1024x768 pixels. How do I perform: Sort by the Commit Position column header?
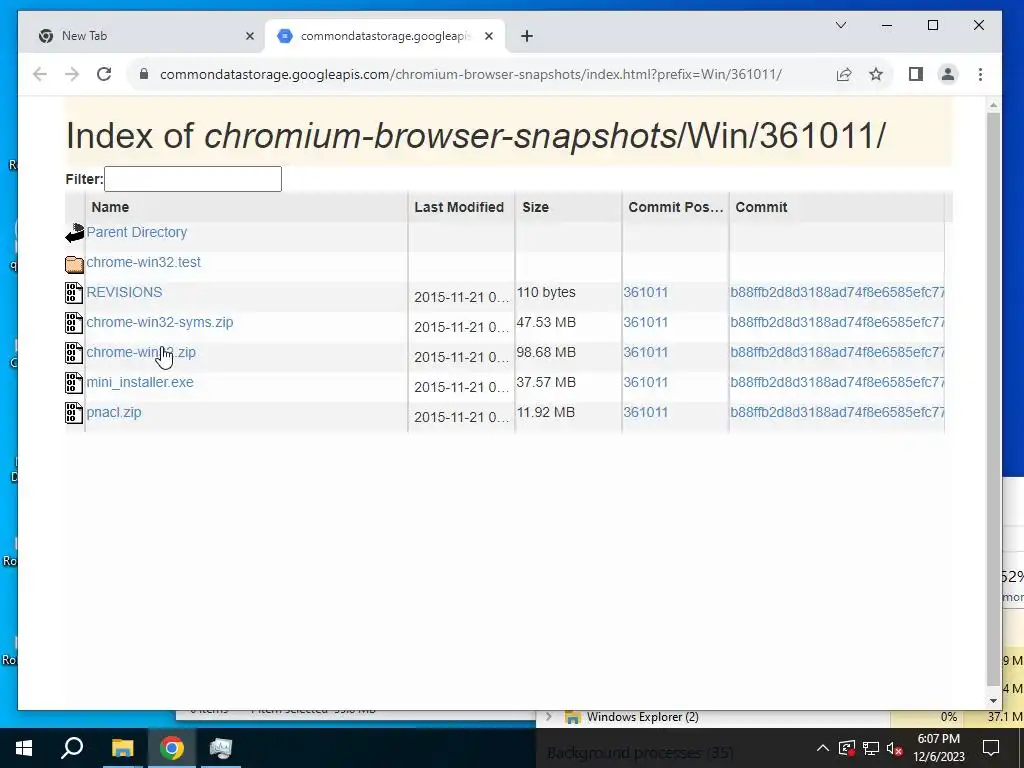click(x=676, y=207)
